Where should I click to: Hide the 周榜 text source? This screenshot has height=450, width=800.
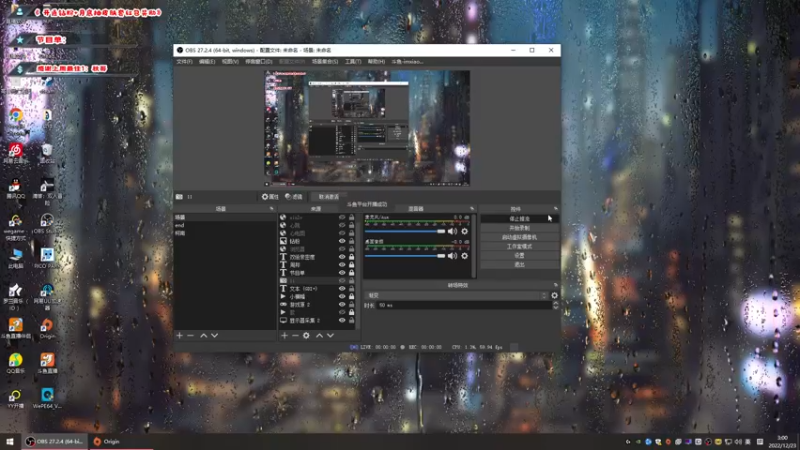pyautogui.click(x=342, y=265)
